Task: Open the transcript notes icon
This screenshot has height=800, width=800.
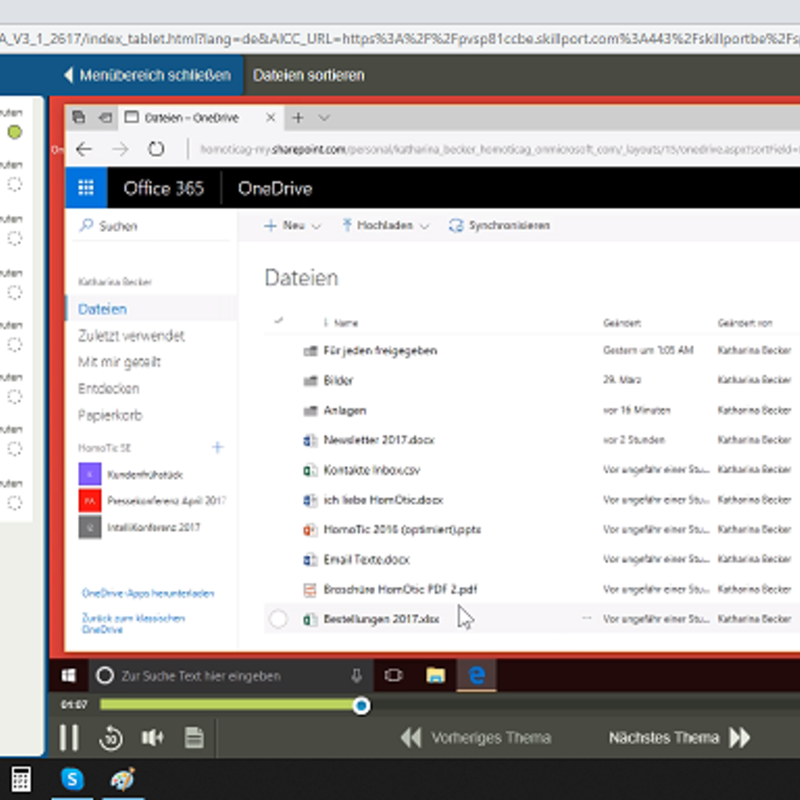Action: [x=194, y=738]
